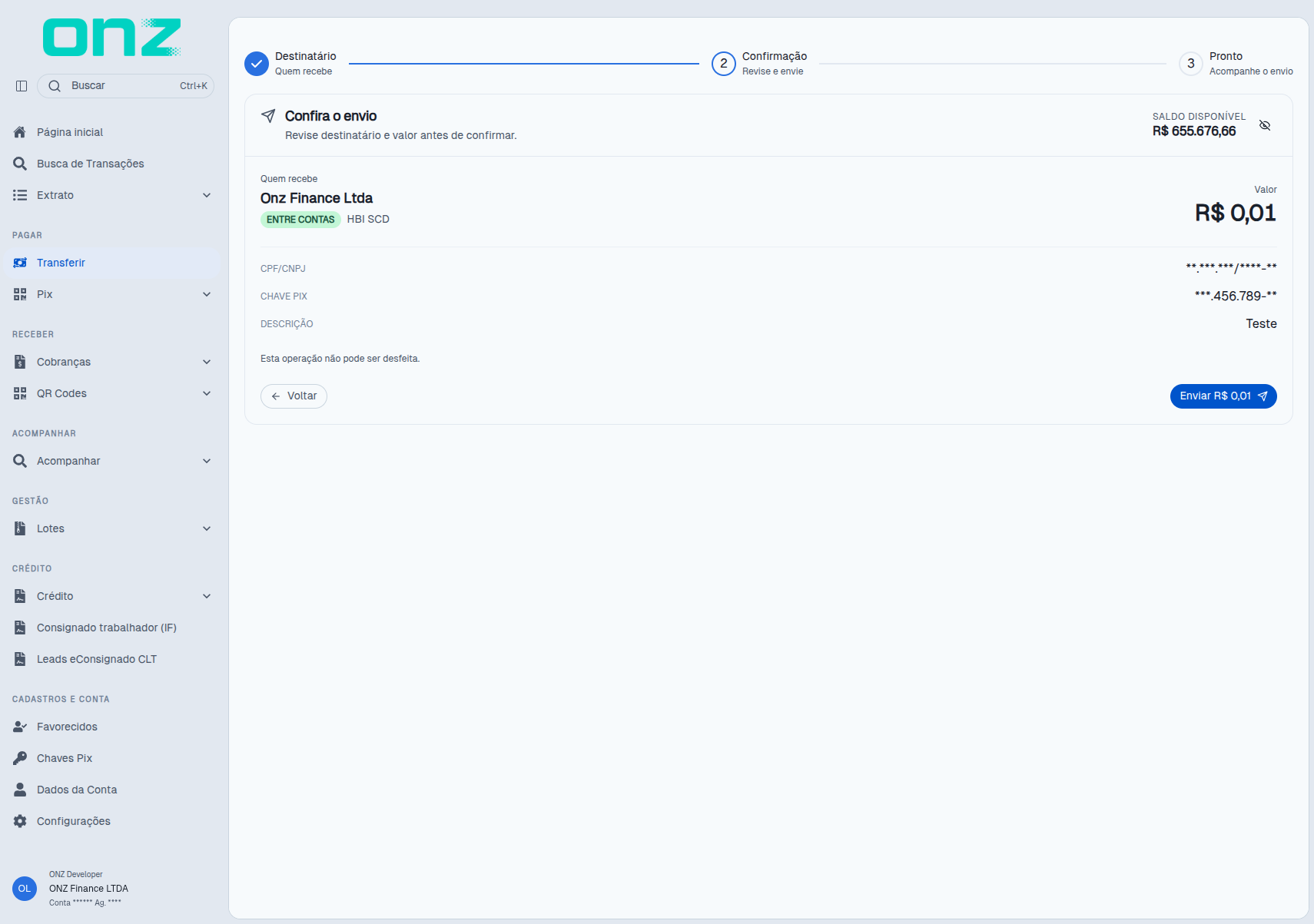This screenshot has width=1314, height=924.
Task: Click the Busca de Transações magnifier icon
Action: pos(20,164)
